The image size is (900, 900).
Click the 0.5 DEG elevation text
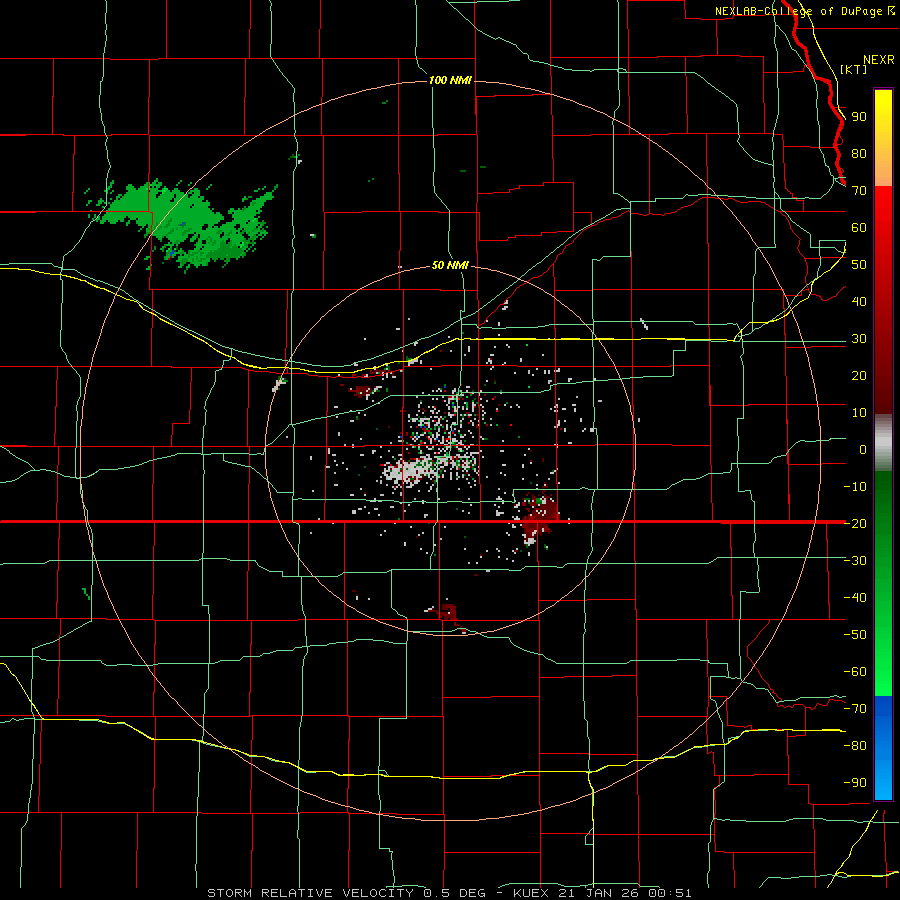click(454, 893)
